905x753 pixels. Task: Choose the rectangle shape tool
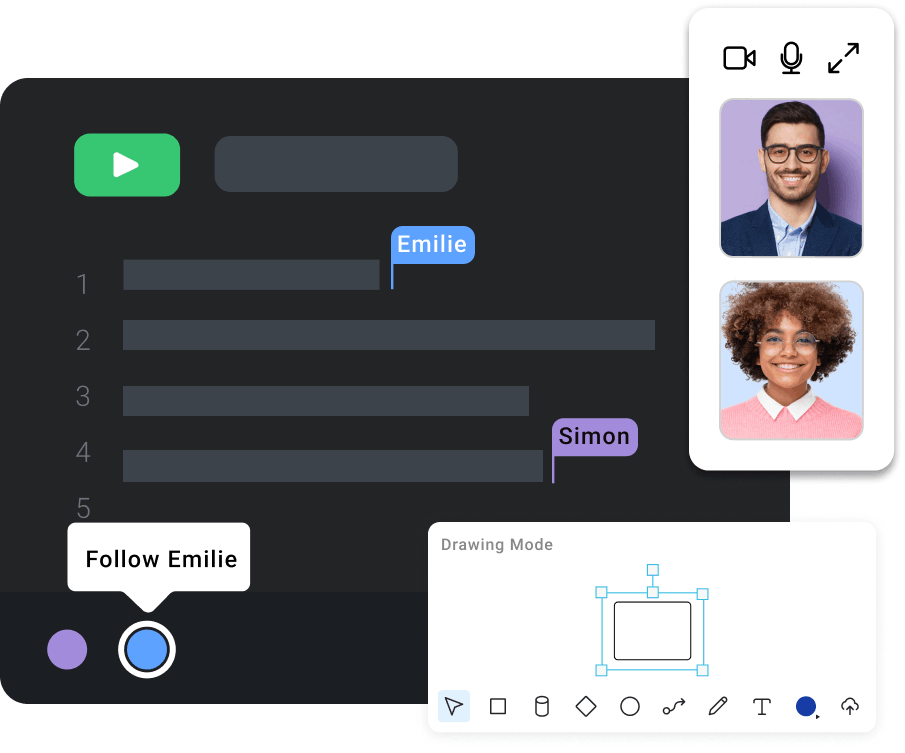point(498,707)
